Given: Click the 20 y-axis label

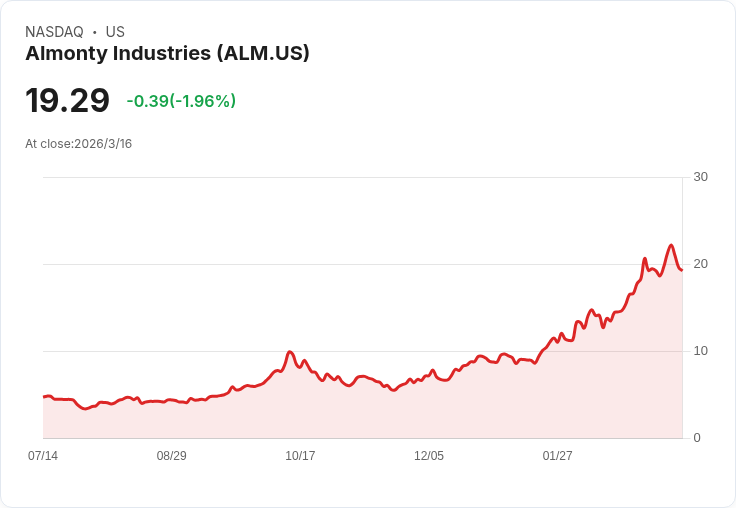Looking at the screenshot, I should point(700,264).
